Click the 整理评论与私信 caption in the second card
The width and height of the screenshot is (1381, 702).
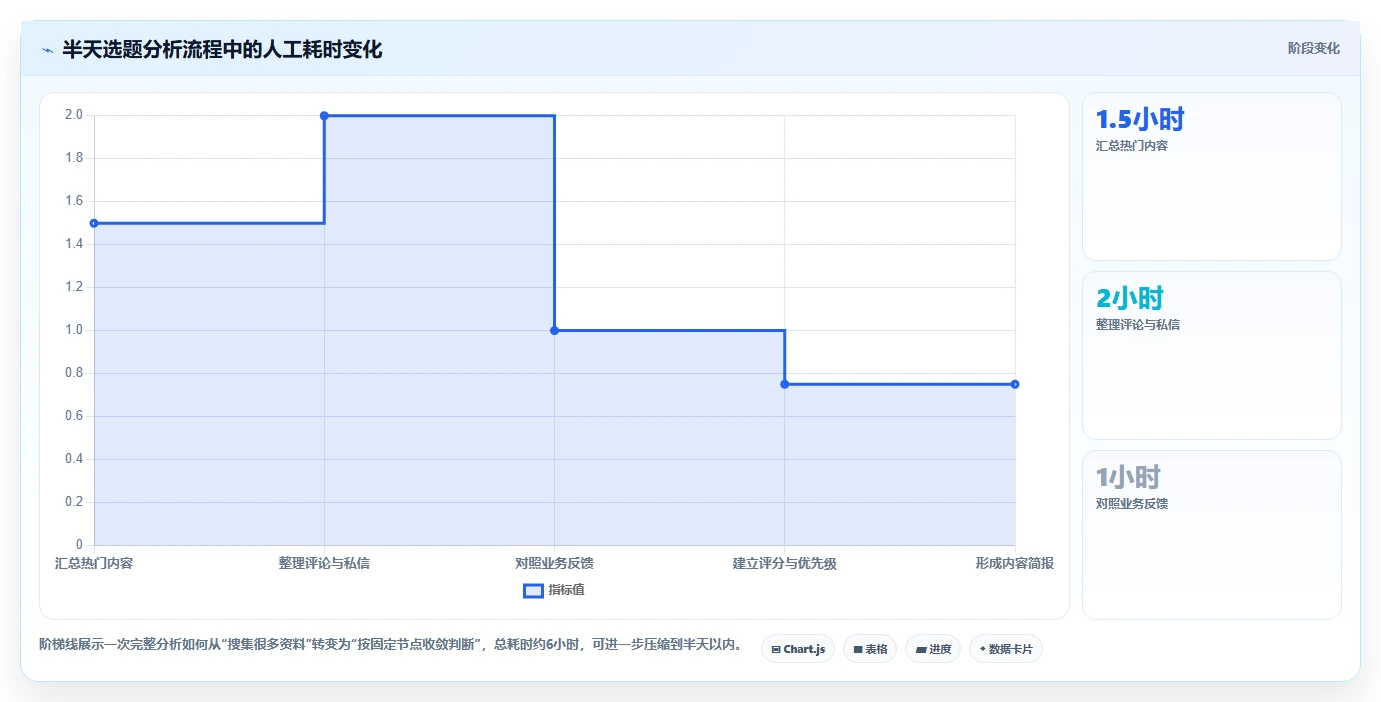point(1138,325)
